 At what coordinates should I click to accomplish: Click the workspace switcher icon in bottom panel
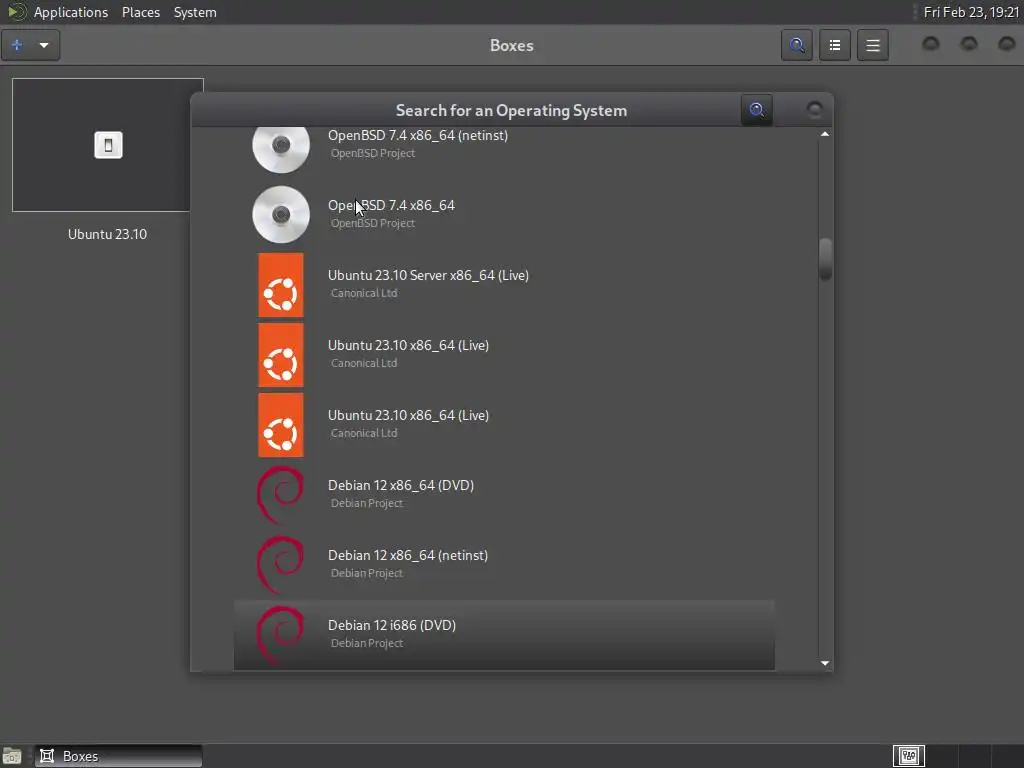pyautogui.click(x=909, y=756)
